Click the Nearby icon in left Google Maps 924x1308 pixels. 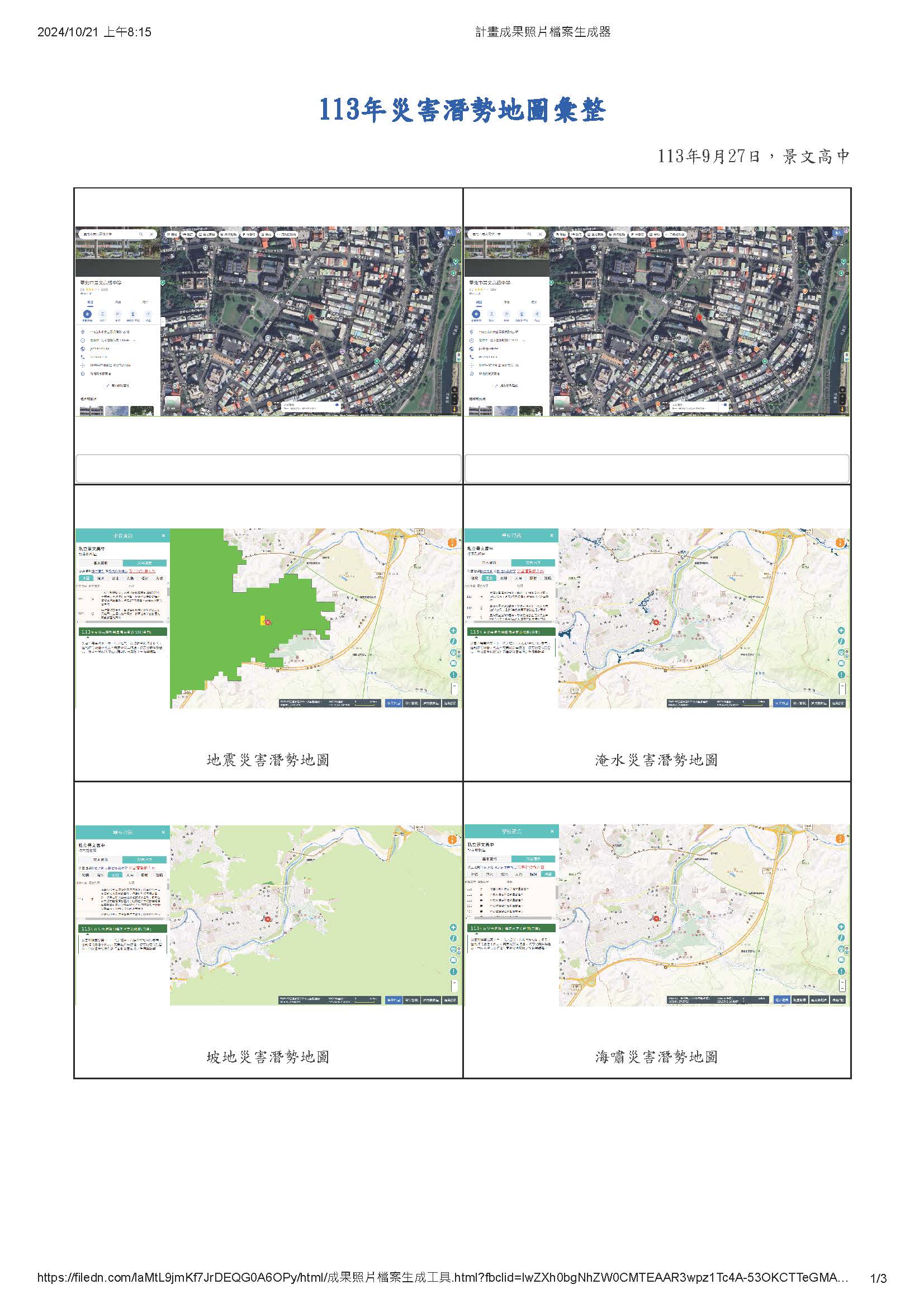pyautogui.click(x=118, y=314)
